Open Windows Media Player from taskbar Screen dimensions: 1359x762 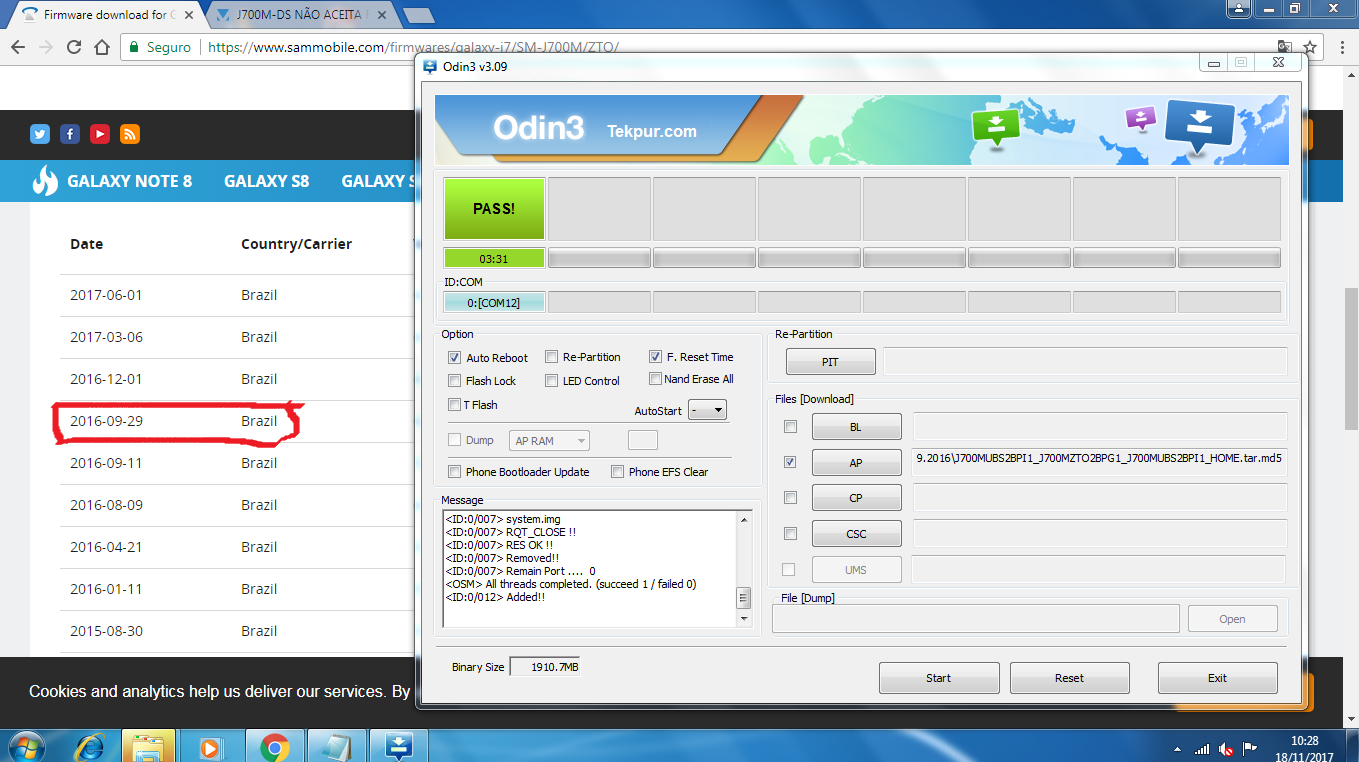pos(210,746)
